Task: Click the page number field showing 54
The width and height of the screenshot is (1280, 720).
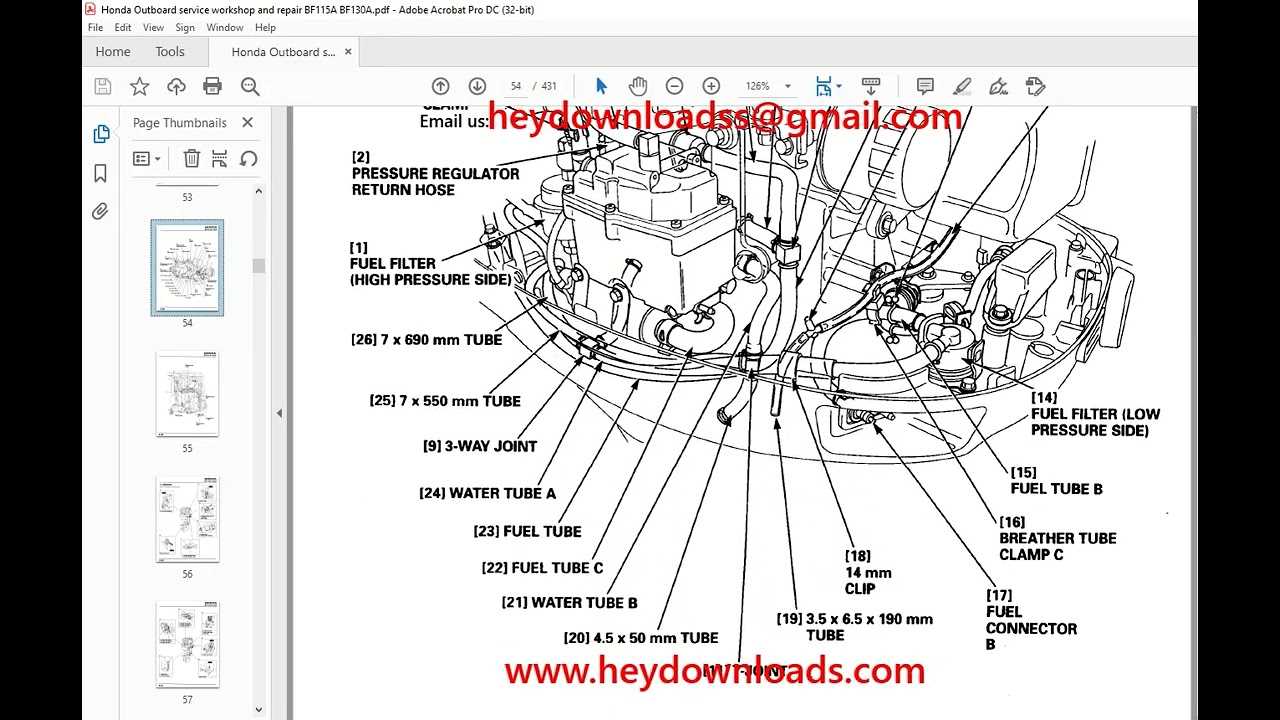Action: click(x=516, y=86)
